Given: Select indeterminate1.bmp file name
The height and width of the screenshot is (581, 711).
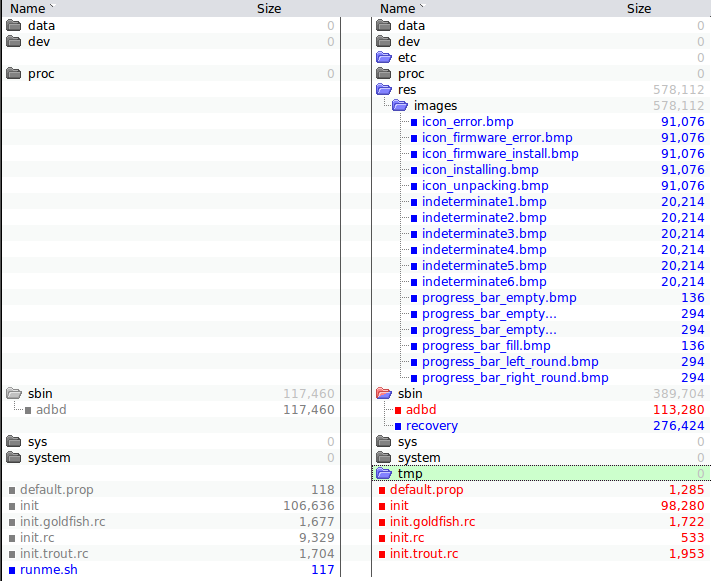Looking at the screenshot, I should tap(484, 201).
